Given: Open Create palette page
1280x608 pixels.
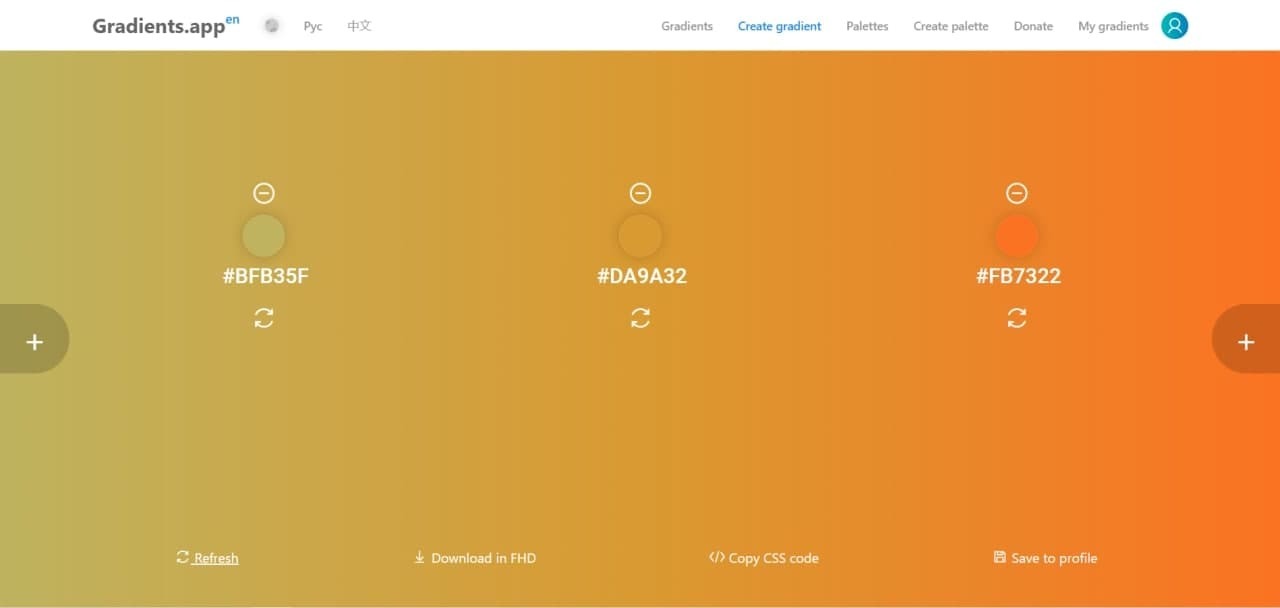Looking at the screenshot, I should tap(951, 26).
